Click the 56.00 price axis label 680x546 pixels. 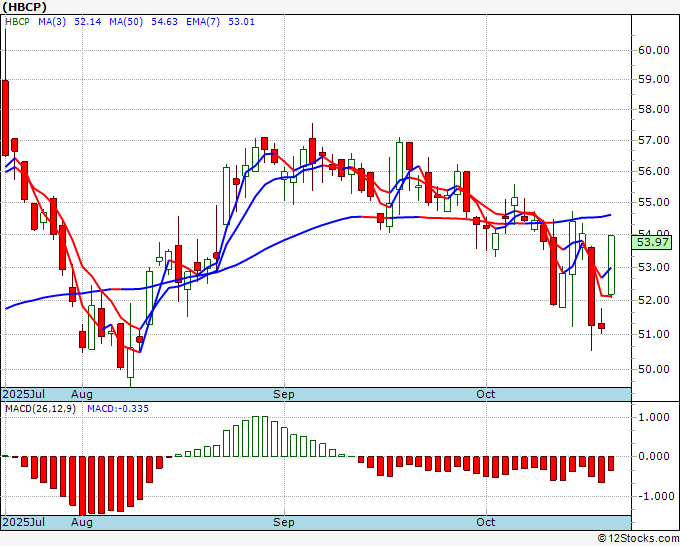[x=654, y=171]
